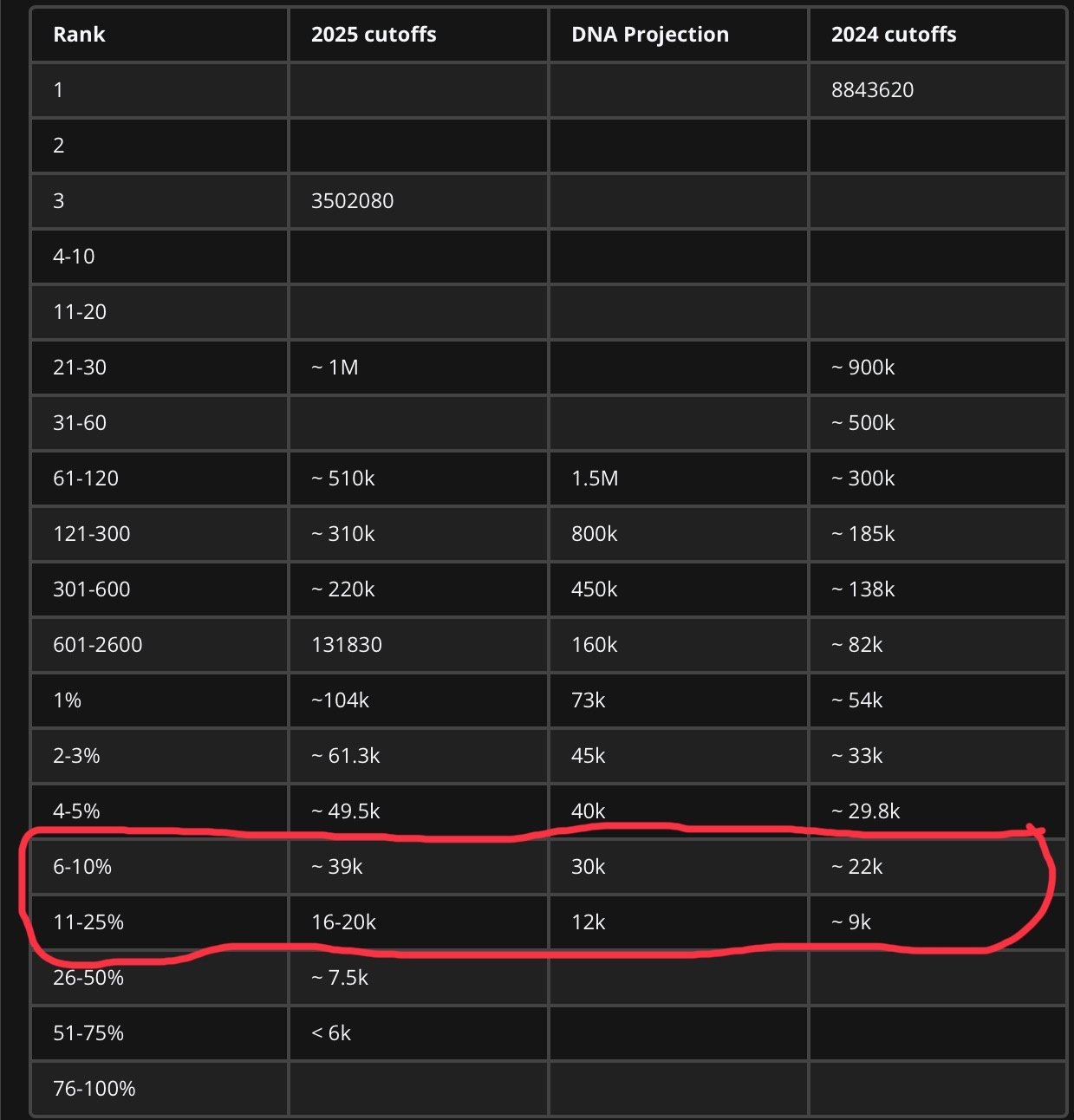Select the 2025 cutoffs column header
1074x1120 pixels.
(x=419, y=35)
